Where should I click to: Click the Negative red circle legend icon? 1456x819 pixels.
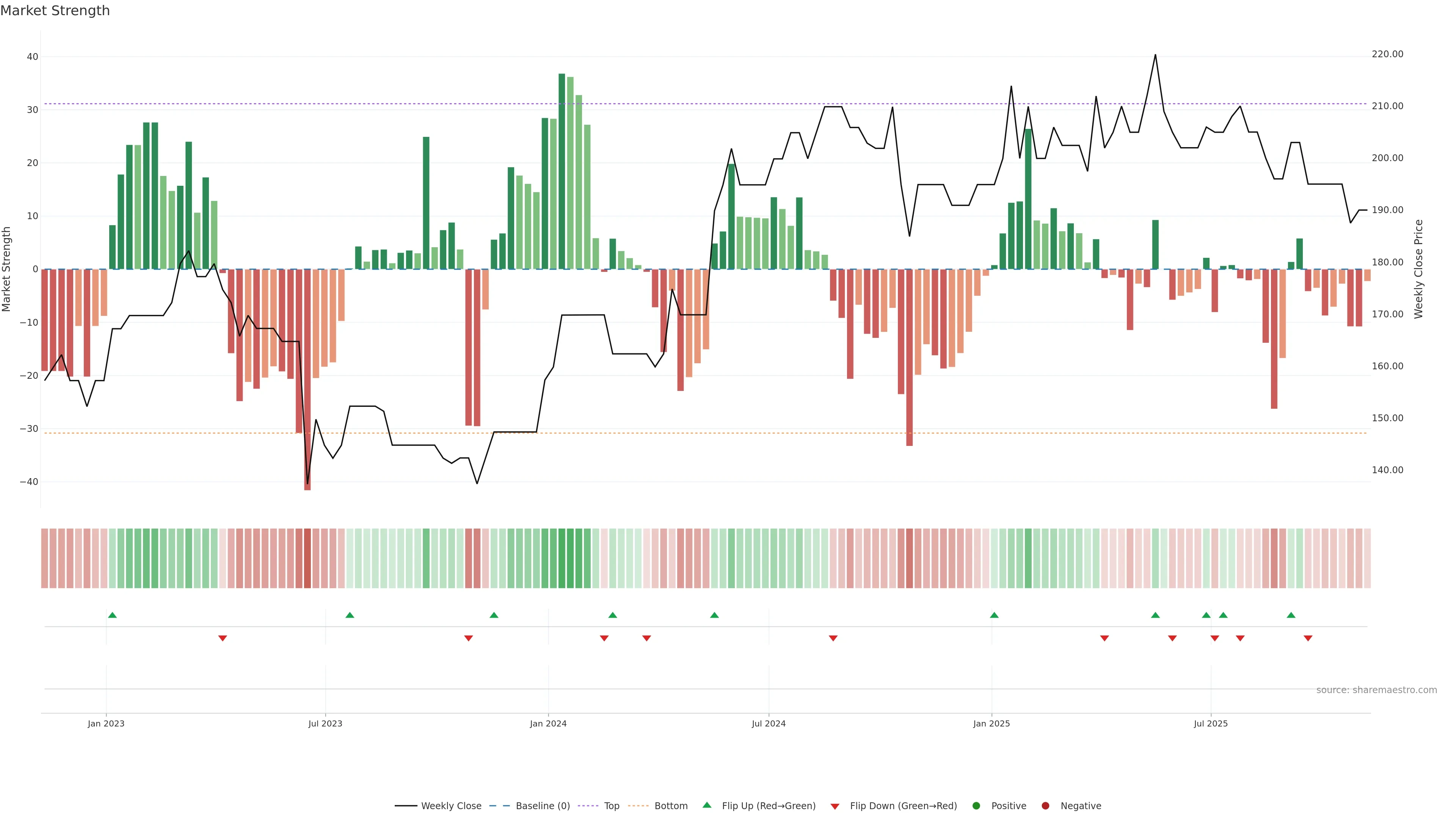tap(1045, 806)
